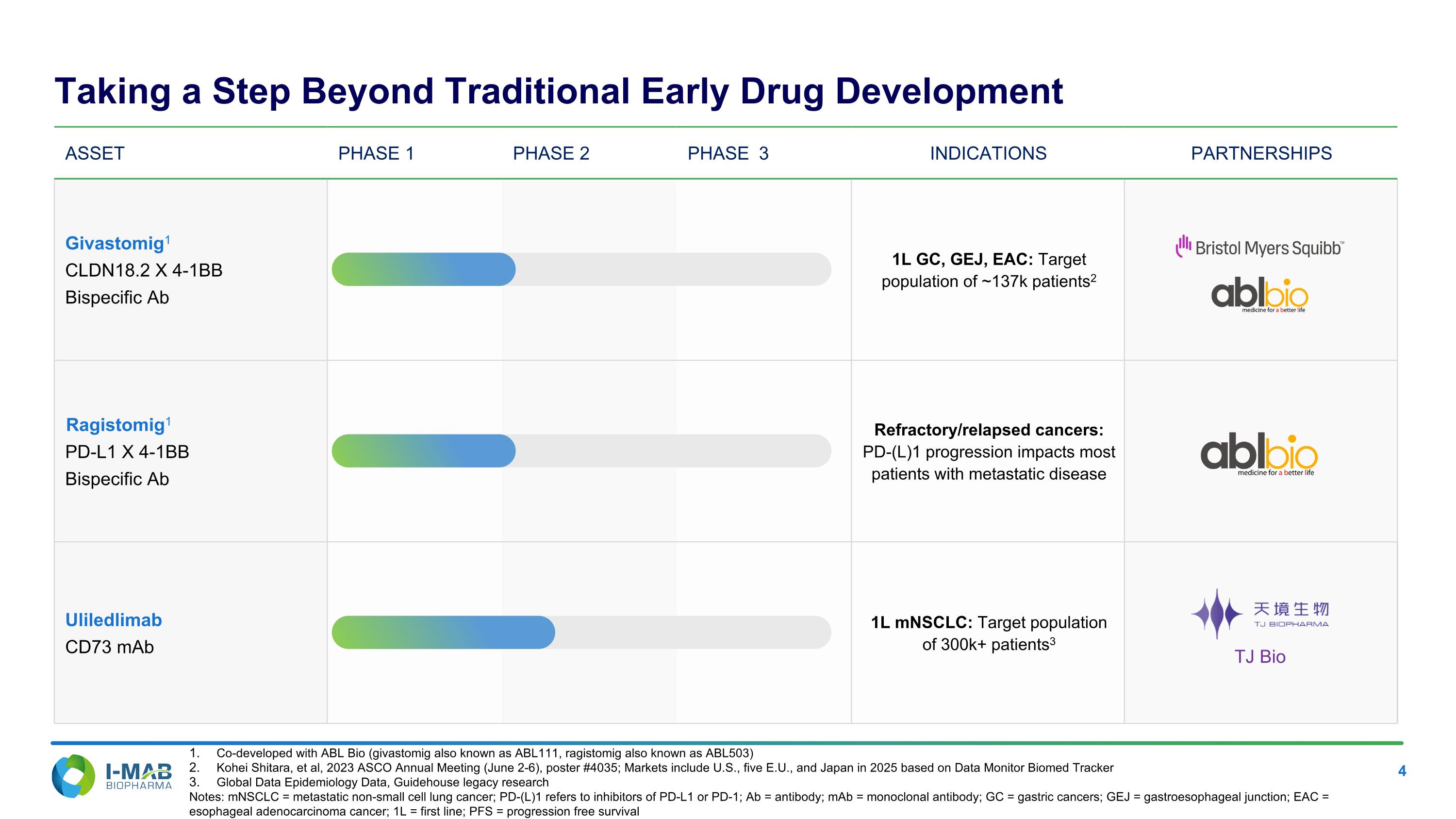Click the ablbio logo in Ragistomig row
The width and height of the screenshot is (1456, 819).
(1259, 454)
